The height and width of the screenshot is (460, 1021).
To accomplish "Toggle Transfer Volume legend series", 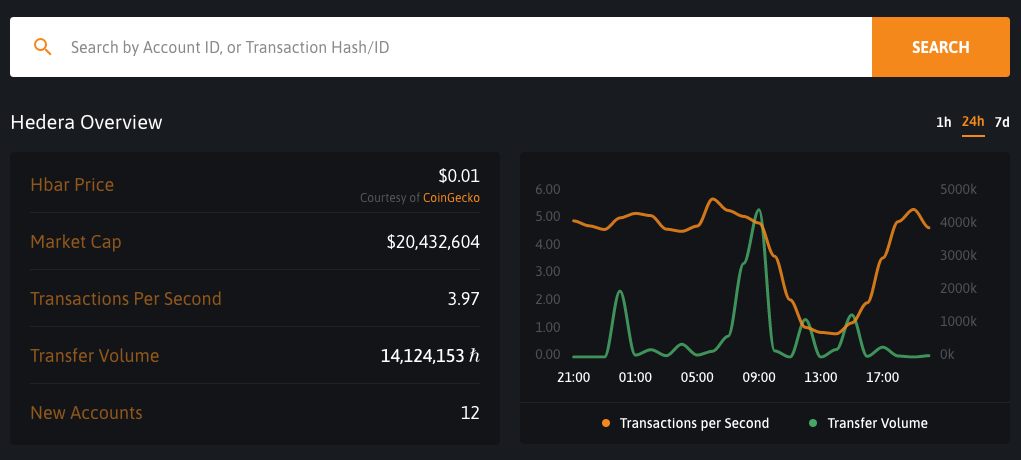I will pos(877,423).
